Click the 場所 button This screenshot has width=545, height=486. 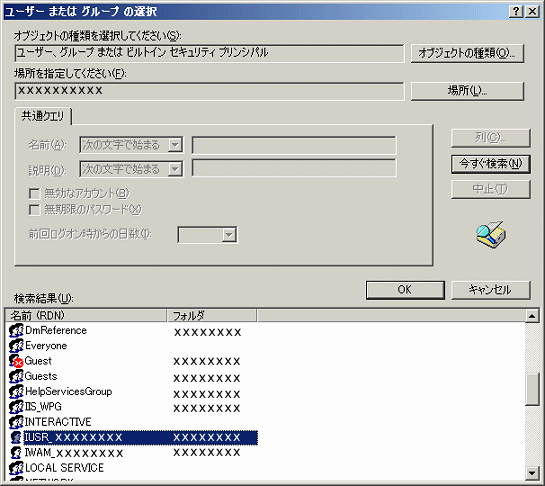tap(467, 91)
